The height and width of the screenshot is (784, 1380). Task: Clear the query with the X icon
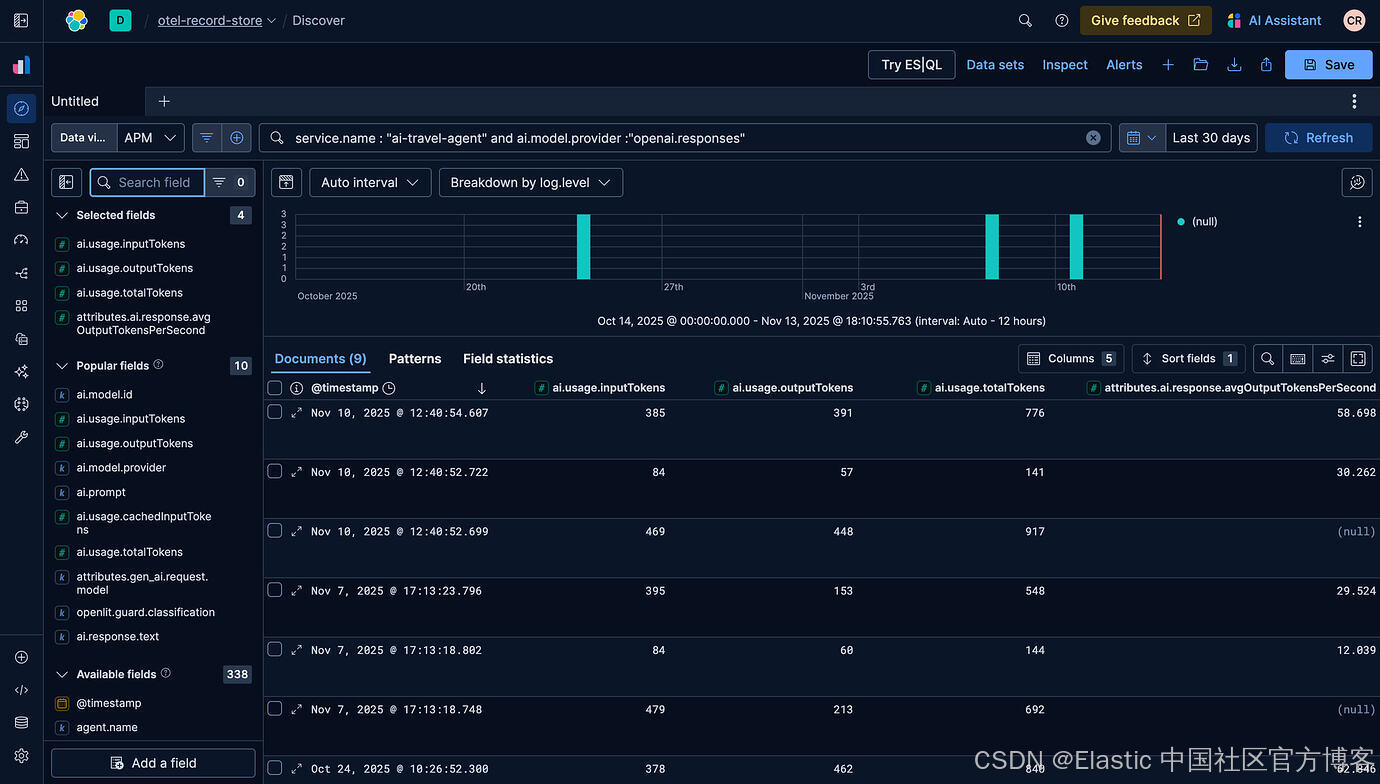click(x=1093, y=138)
